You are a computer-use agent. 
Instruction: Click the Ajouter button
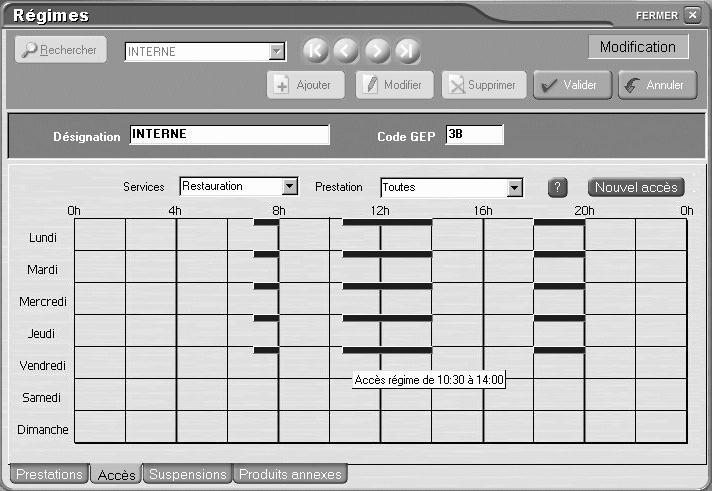coord(306,85)
